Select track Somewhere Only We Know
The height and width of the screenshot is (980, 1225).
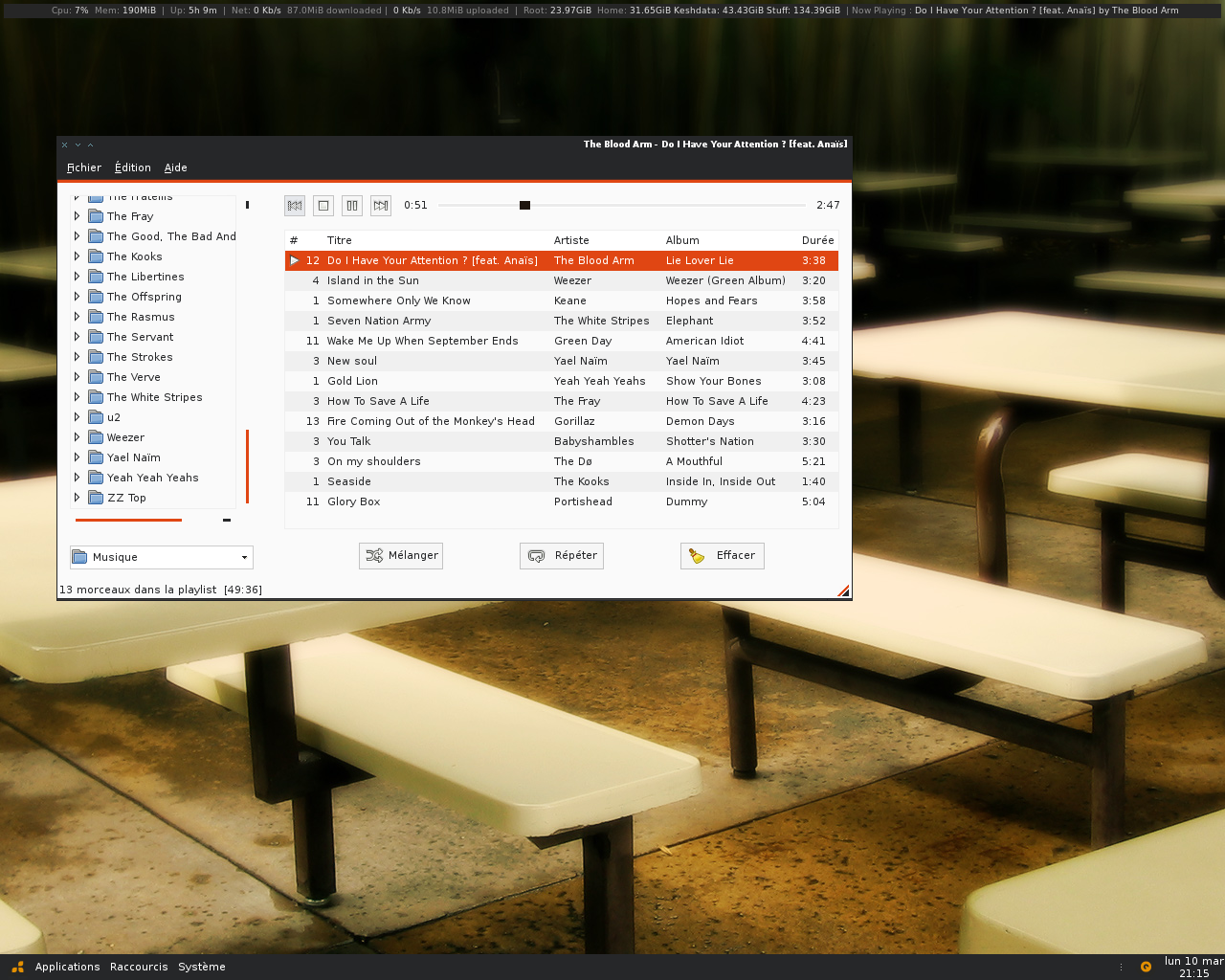[x=561, y=301]
